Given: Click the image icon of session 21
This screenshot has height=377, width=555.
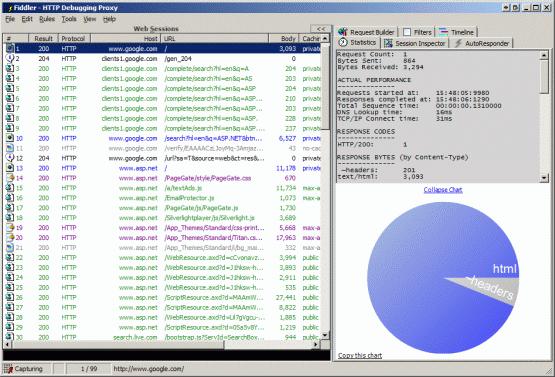Looking at the screenshot, I should (10, 247).
